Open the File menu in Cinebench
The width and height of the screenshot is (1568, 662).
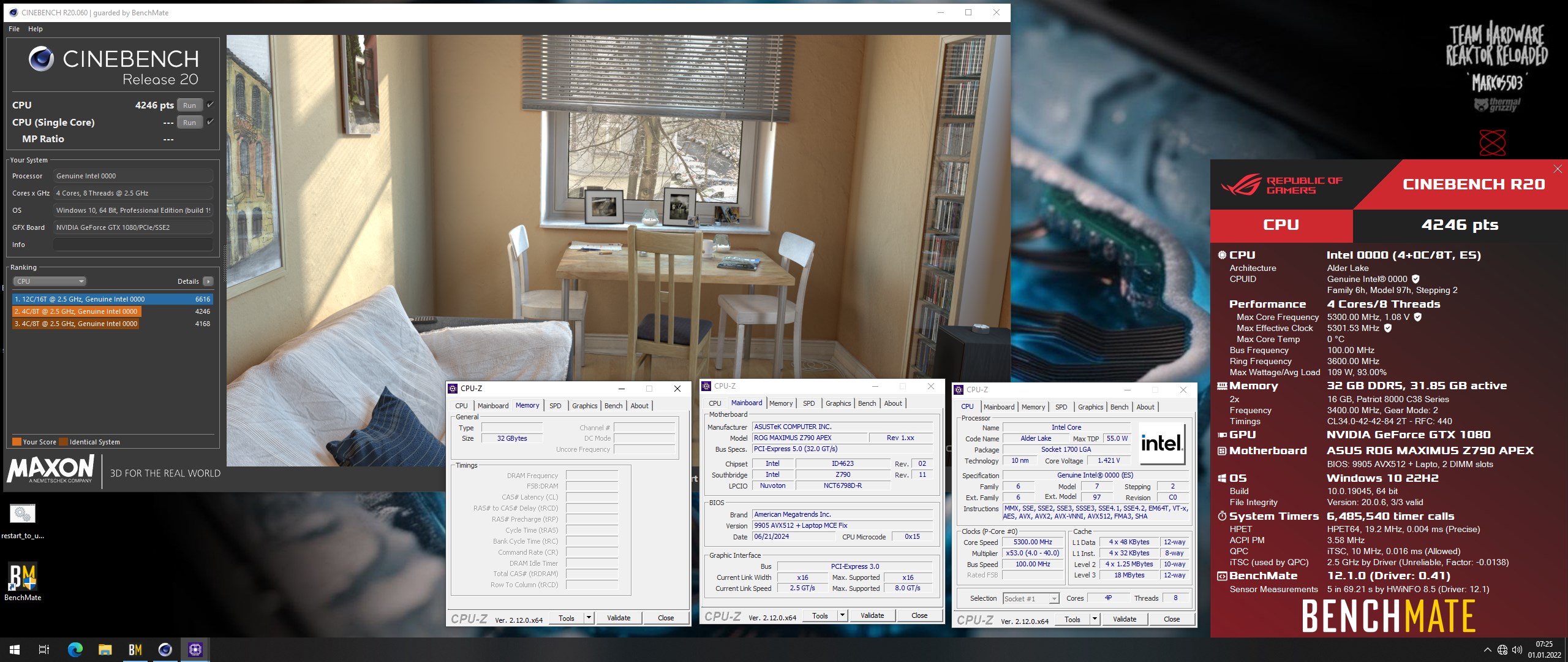(x=14, y=29)
